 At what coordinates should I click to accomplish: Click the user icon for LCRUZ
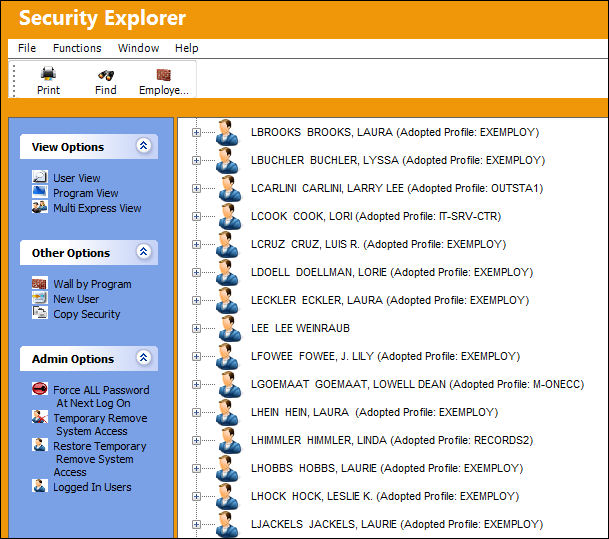[228, 245]
